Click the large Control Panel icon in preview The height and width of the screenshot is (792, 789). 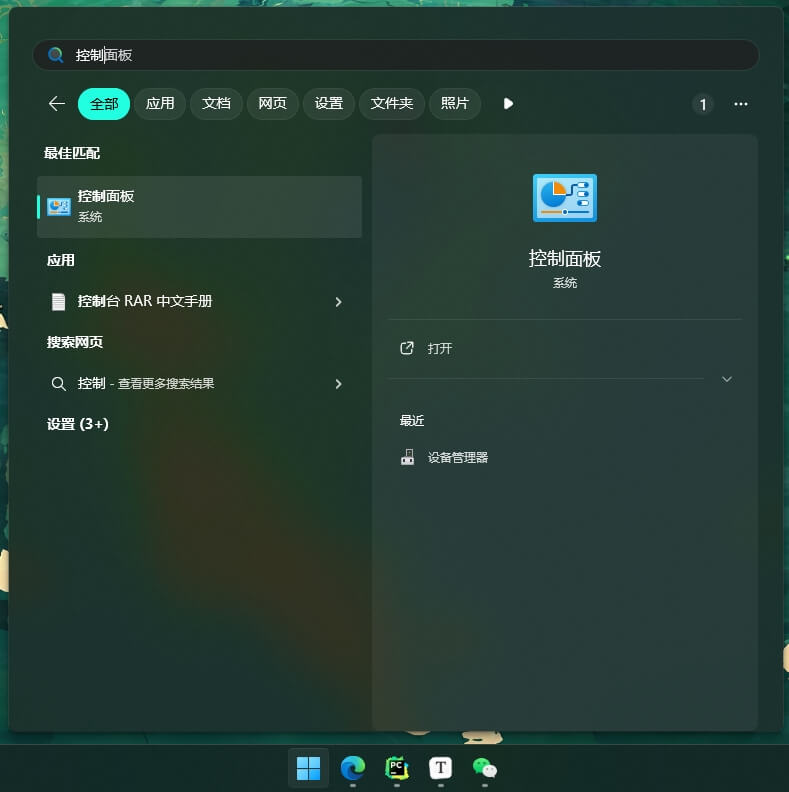(x=565, y=197)
